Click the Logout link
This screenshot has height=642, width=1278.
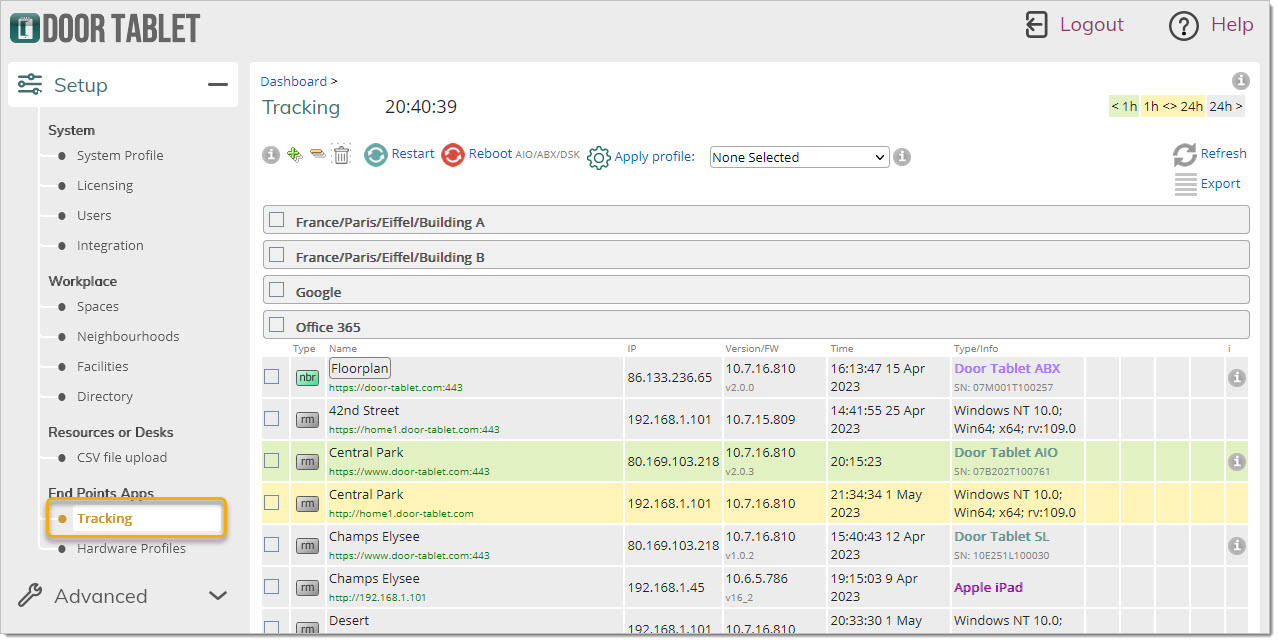point(1091,25)
